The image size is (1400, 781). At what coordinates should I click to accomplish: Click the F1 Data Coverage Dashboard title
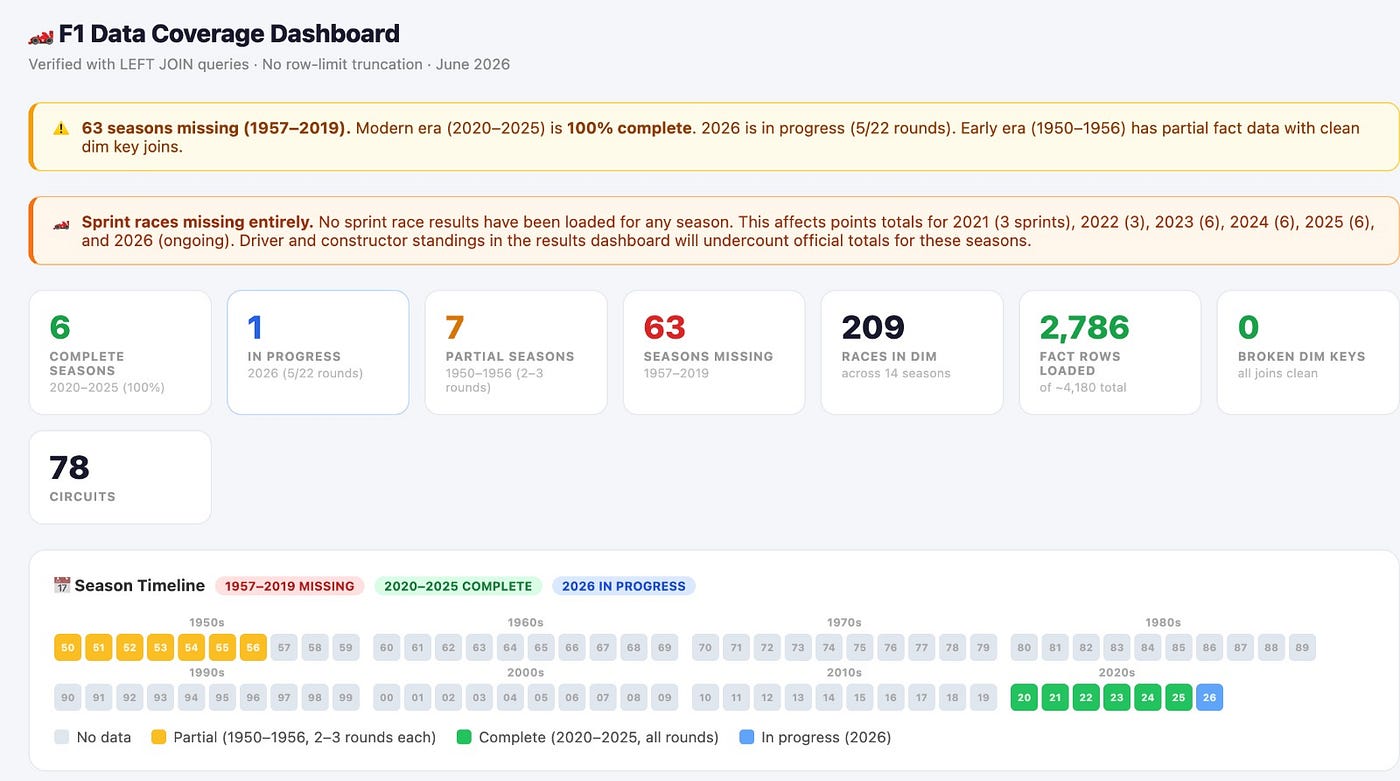pyautogui.click(x=229, y=34)
